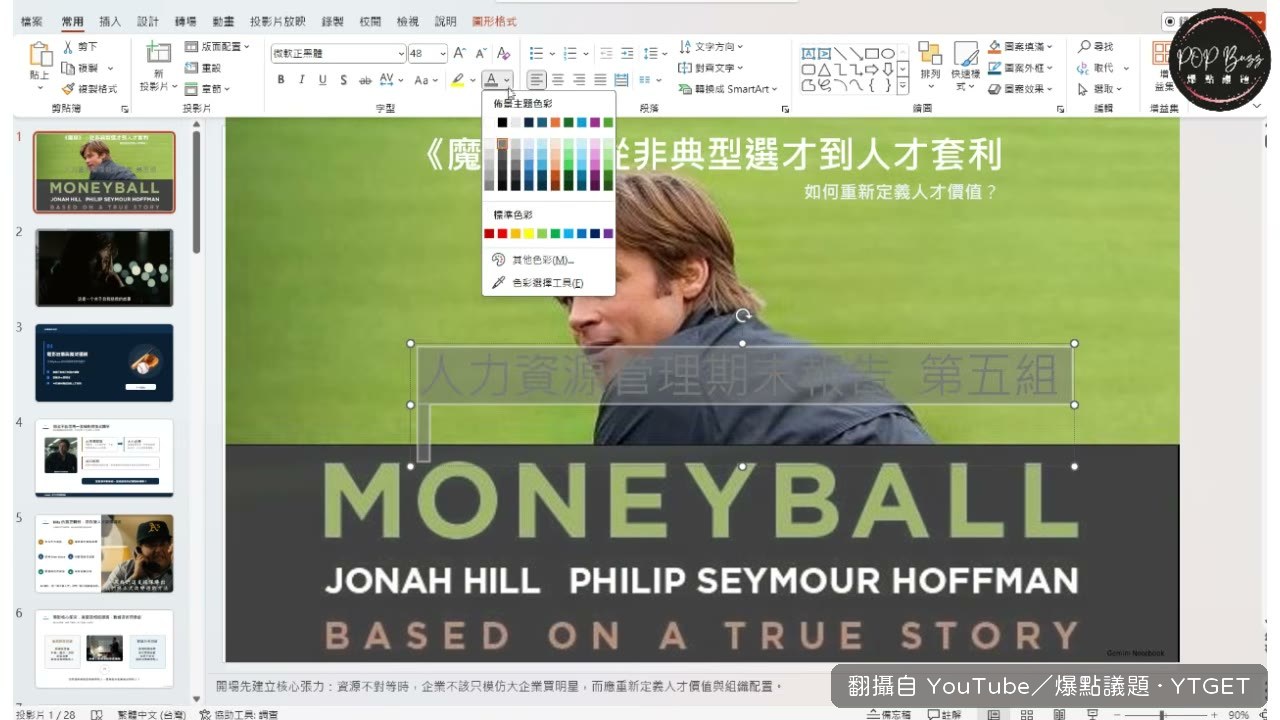Screen dimensions: 1280x720
Task: Click the Reset (重設) slide icon
Action: coord(191,68)
